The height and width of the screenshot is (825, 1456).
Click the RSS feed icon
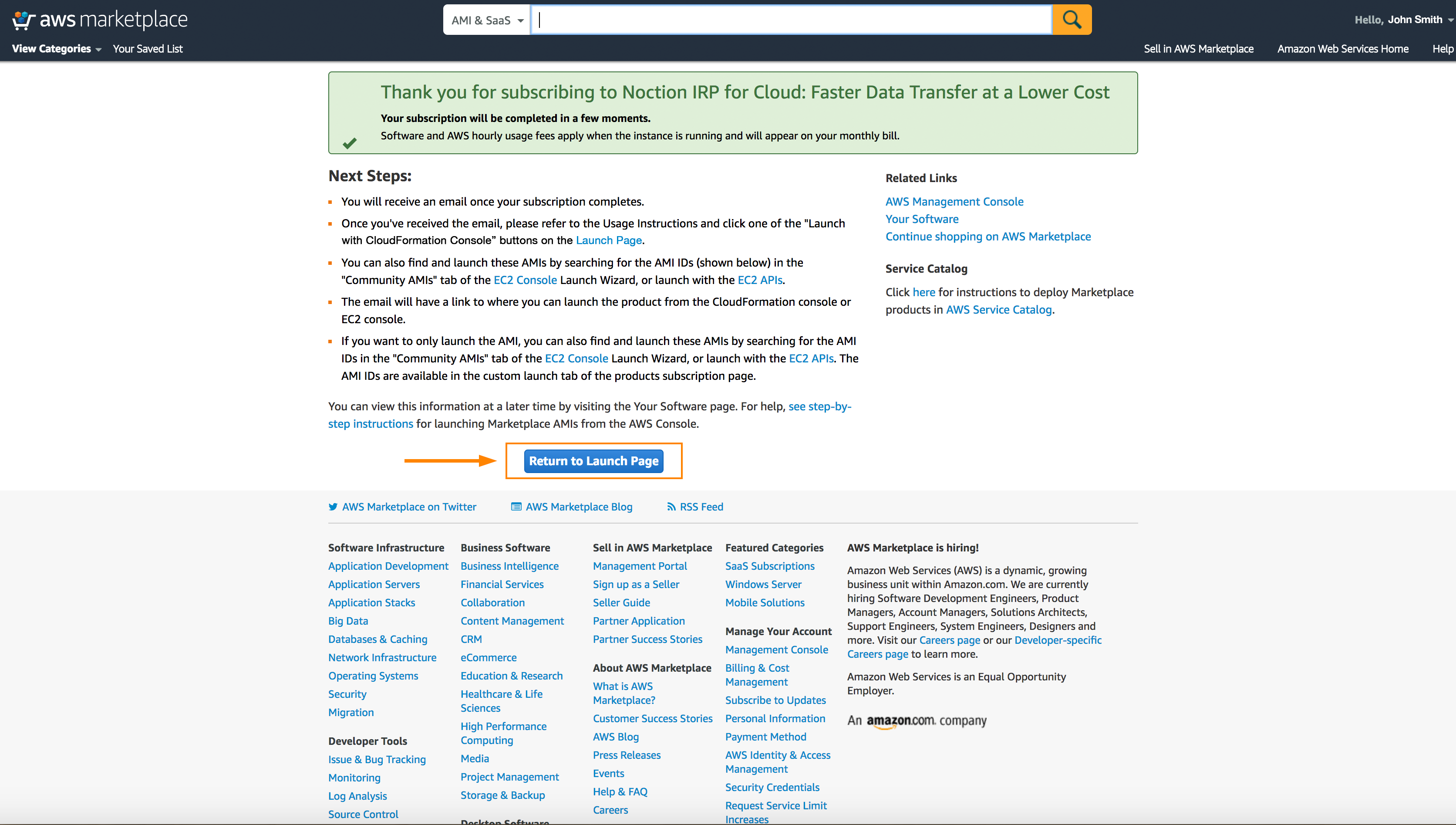pyautogui.click(x=671, y=507)
